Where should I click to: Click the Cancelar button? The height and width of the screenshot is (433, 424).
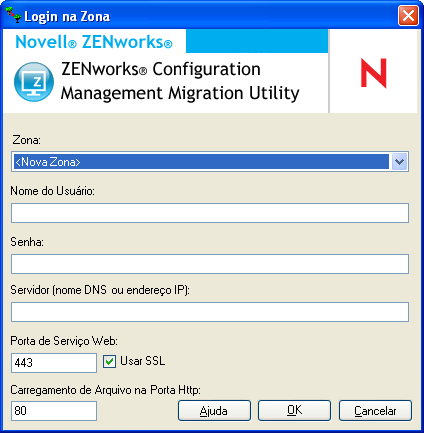pos(375,411)
